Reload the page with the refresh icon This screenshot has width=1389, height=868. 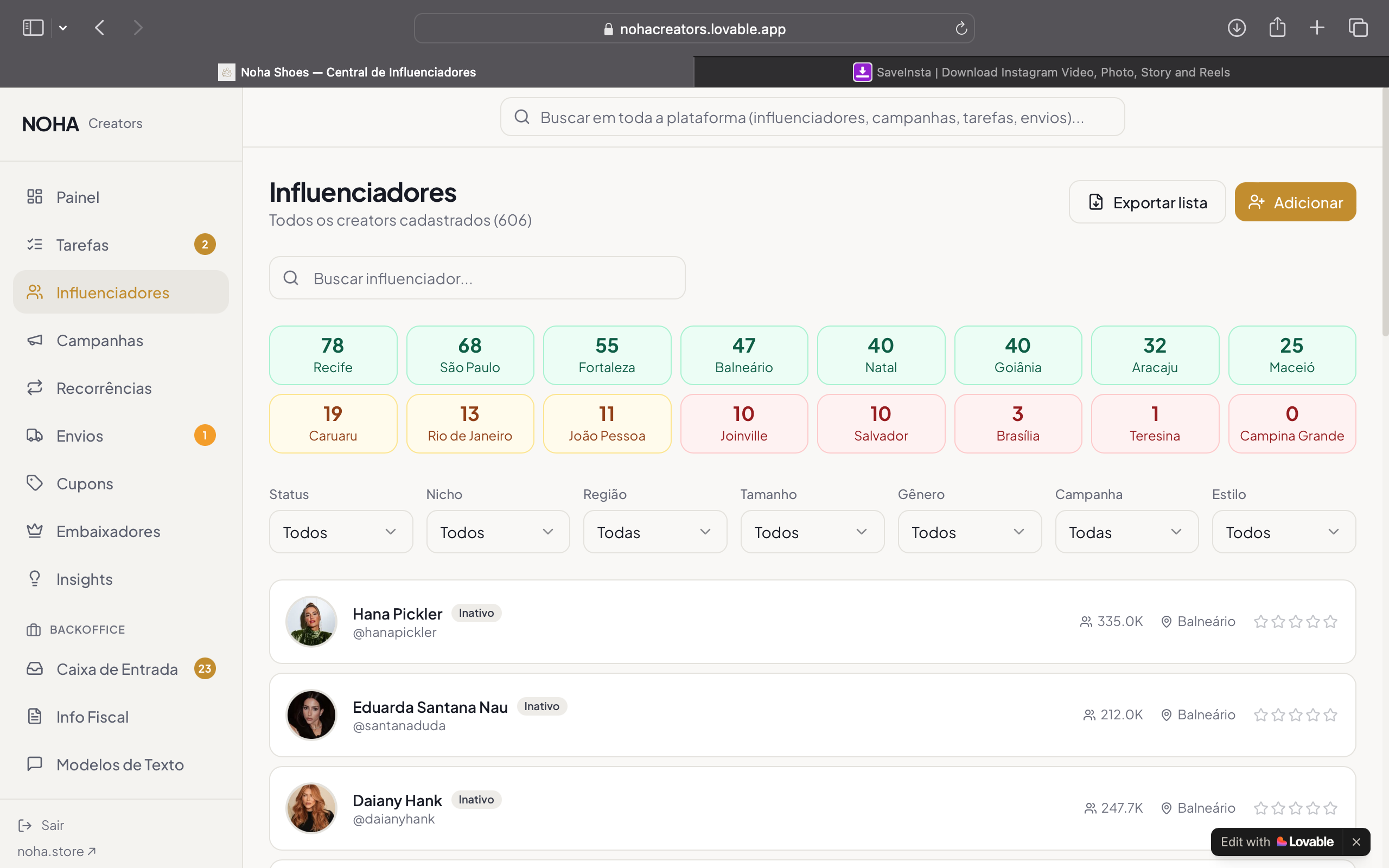coord(961,28)
